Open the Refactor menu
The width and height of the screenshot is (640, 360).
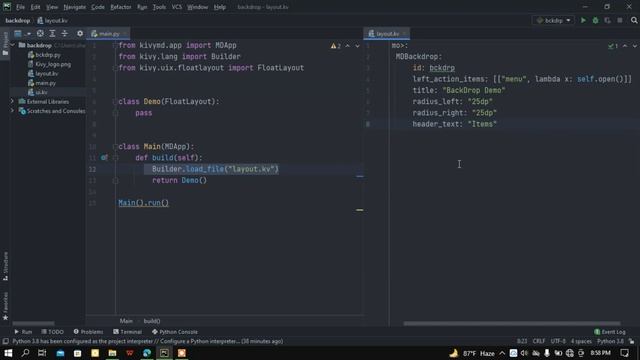tap(121, 7)
